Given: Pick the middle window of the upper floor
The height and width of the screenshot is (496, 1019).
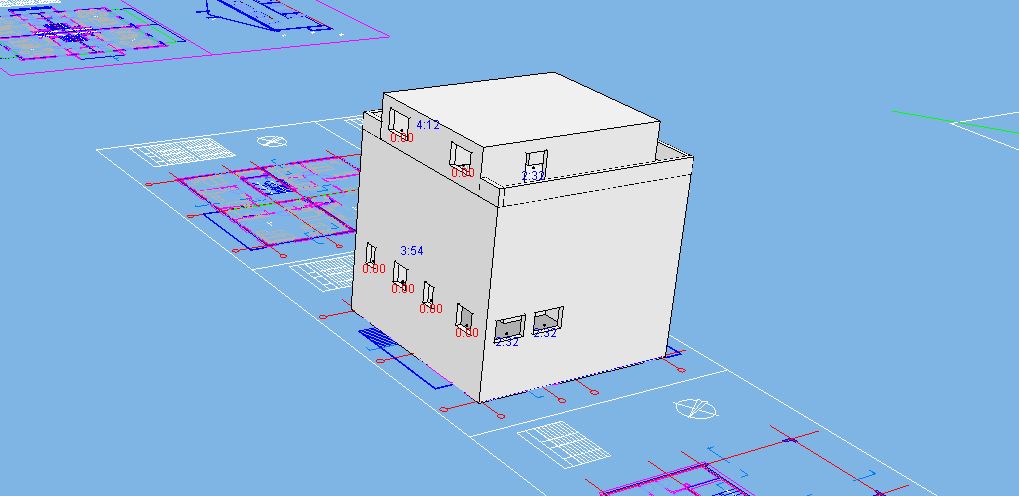Looking at the screenshot, I should pos(460,155).
